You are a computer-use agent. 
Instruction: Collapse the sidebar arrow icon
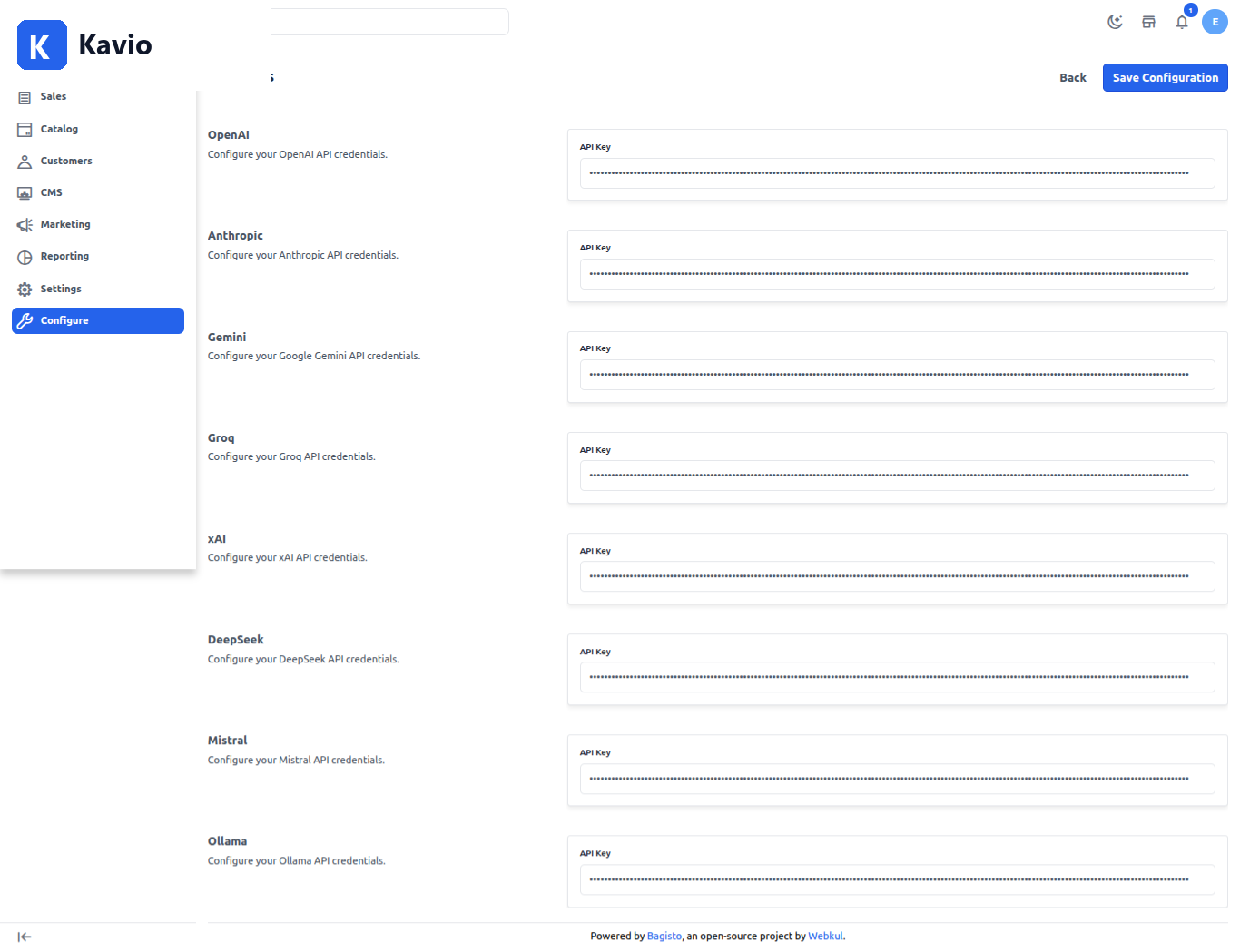click(x=25, y=937)
